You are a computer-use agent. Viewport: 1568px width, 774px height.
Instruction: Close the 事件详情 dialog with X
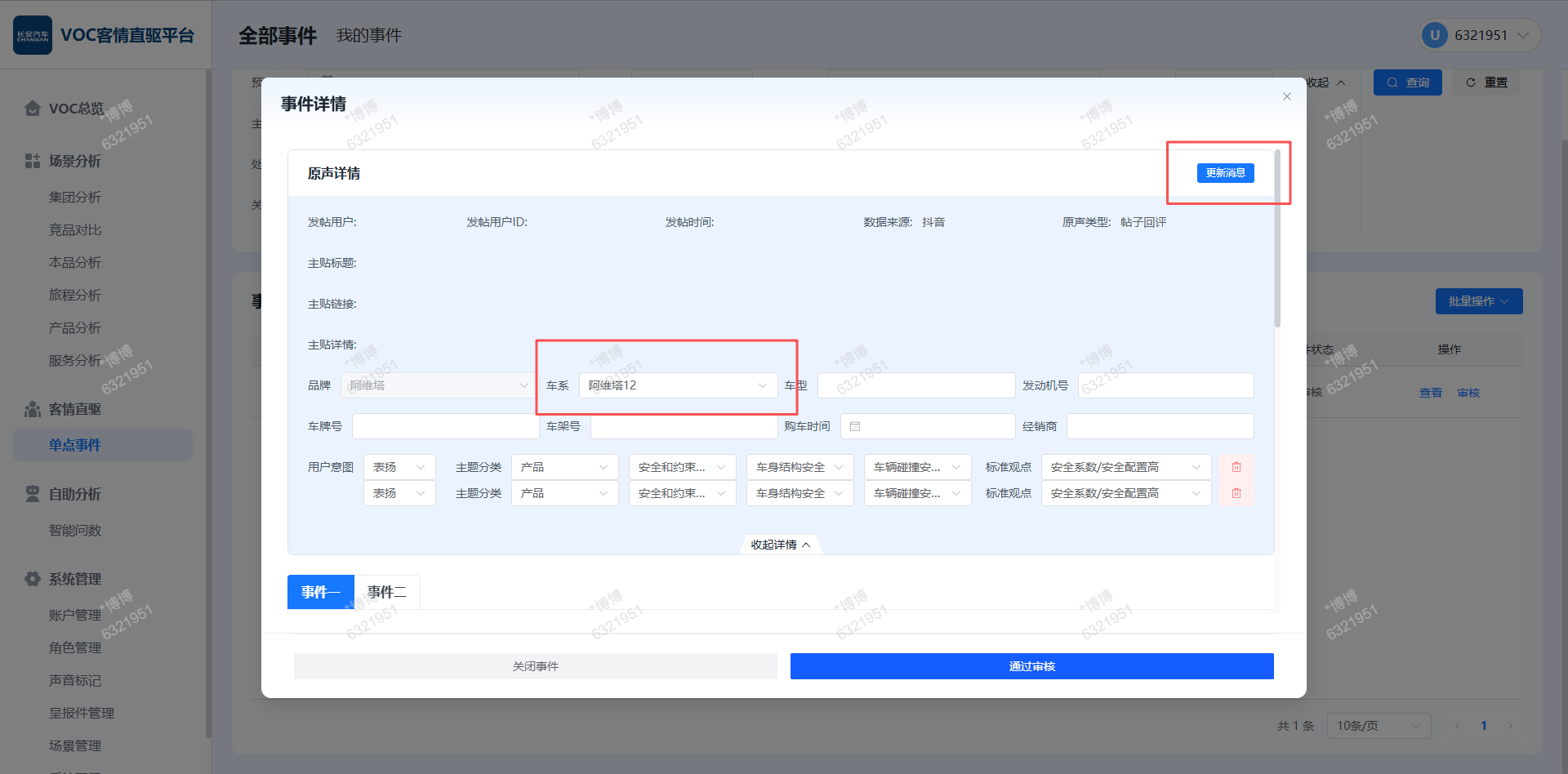1286,96
